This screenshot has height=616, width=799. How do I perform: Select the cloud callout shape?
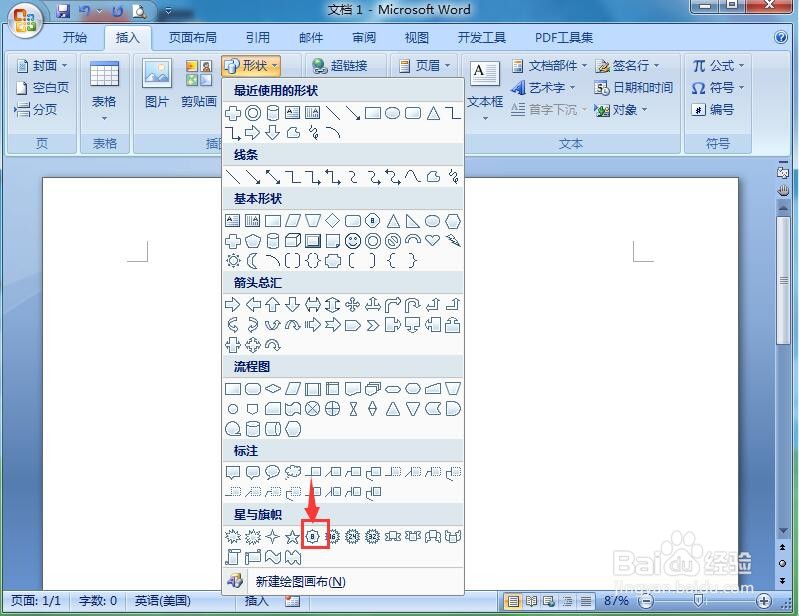[x=292, y=472]
